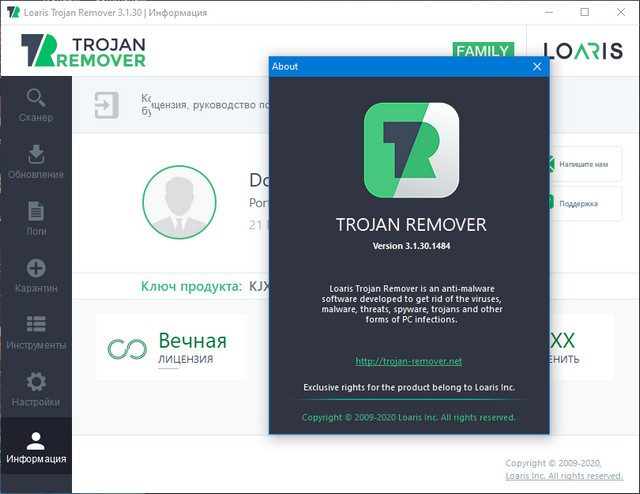Click the green FAMILY badge
This screenshot has height=494, width=640.
click(x=483, y=50)
